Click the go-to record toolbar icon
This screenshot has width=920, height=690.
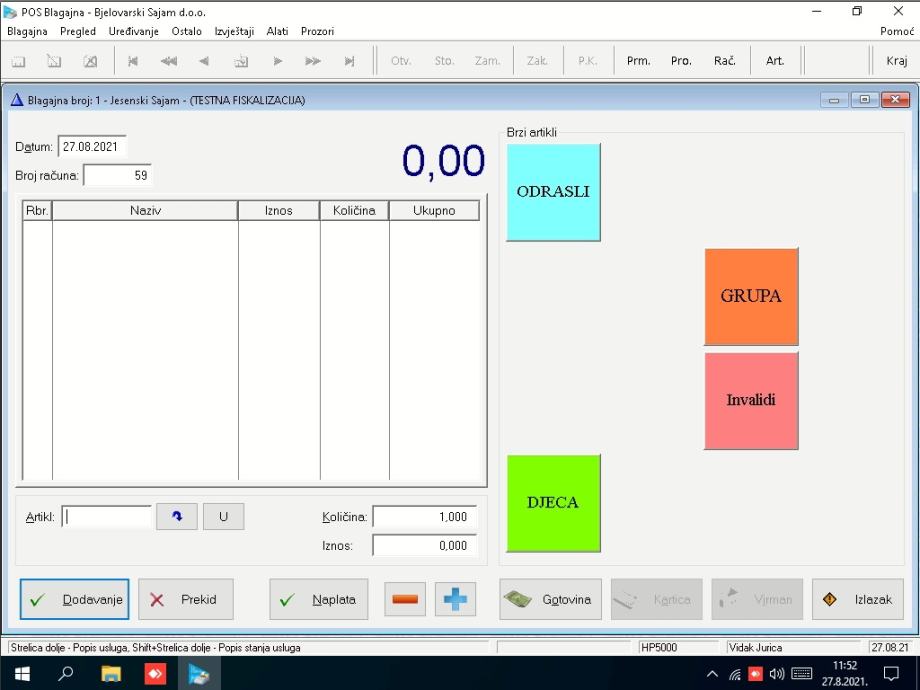(x=241, y=61)
